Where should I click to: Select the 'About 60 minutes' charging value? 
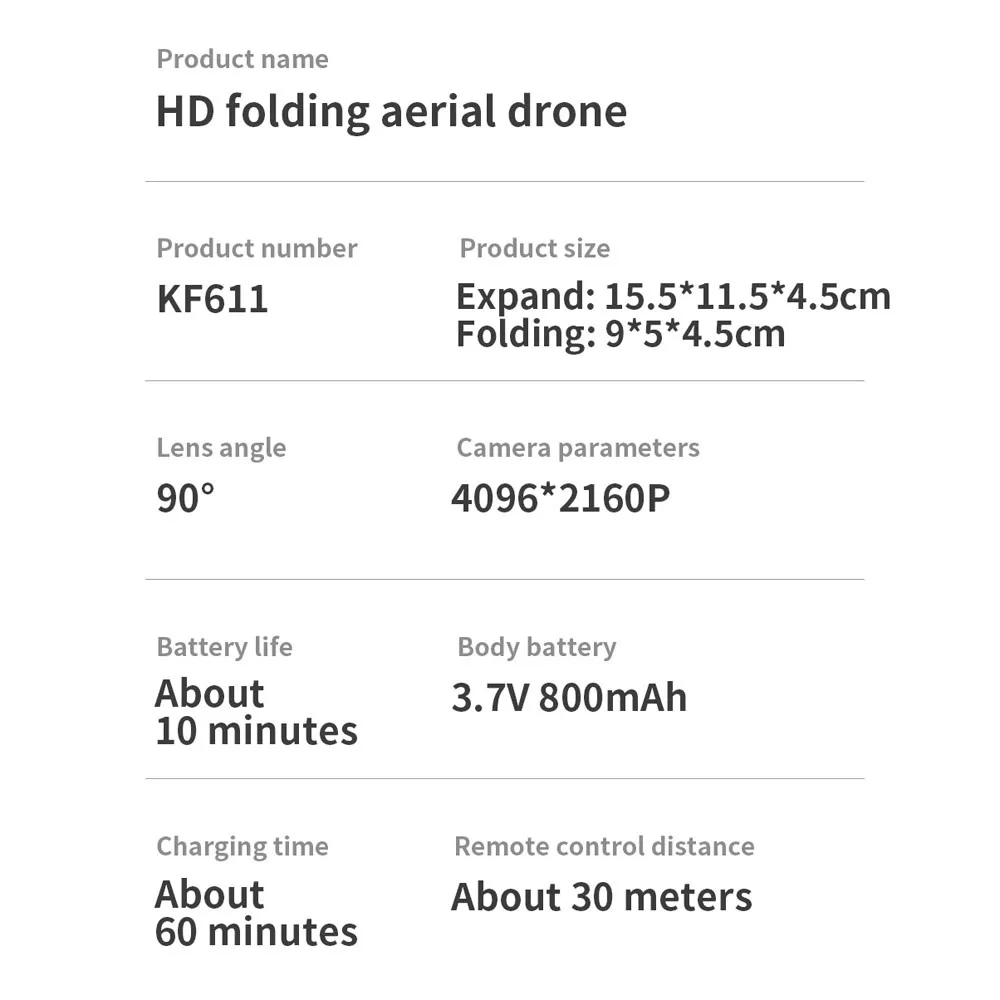point(256,913)
